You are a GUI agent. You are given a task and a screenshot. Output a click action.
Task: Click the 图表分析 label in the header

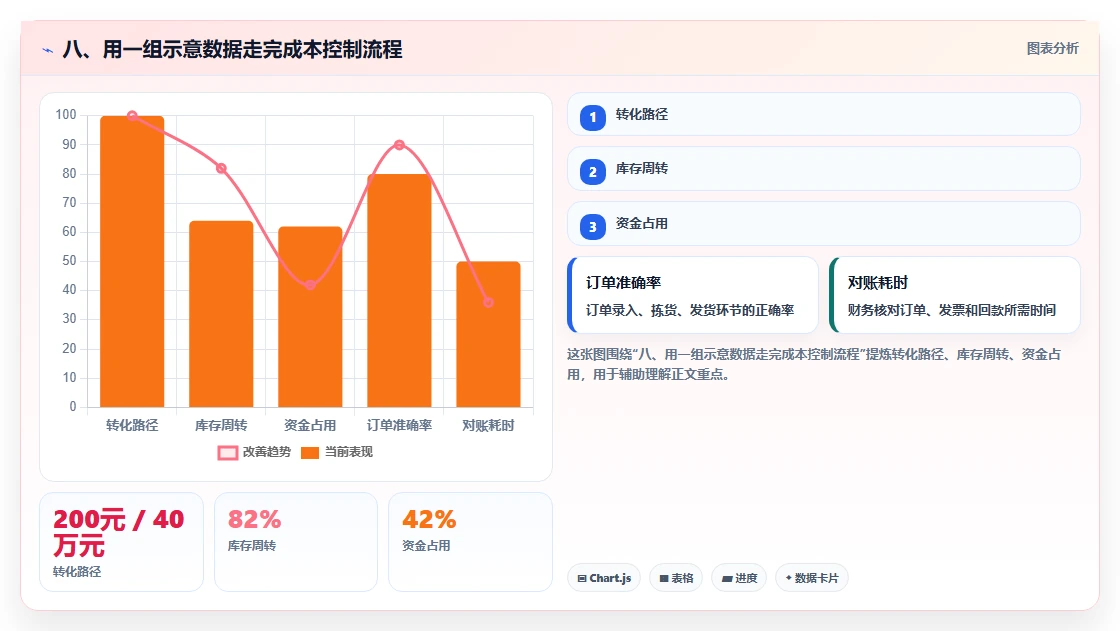pyautogui.click(x=1052, y=49)
